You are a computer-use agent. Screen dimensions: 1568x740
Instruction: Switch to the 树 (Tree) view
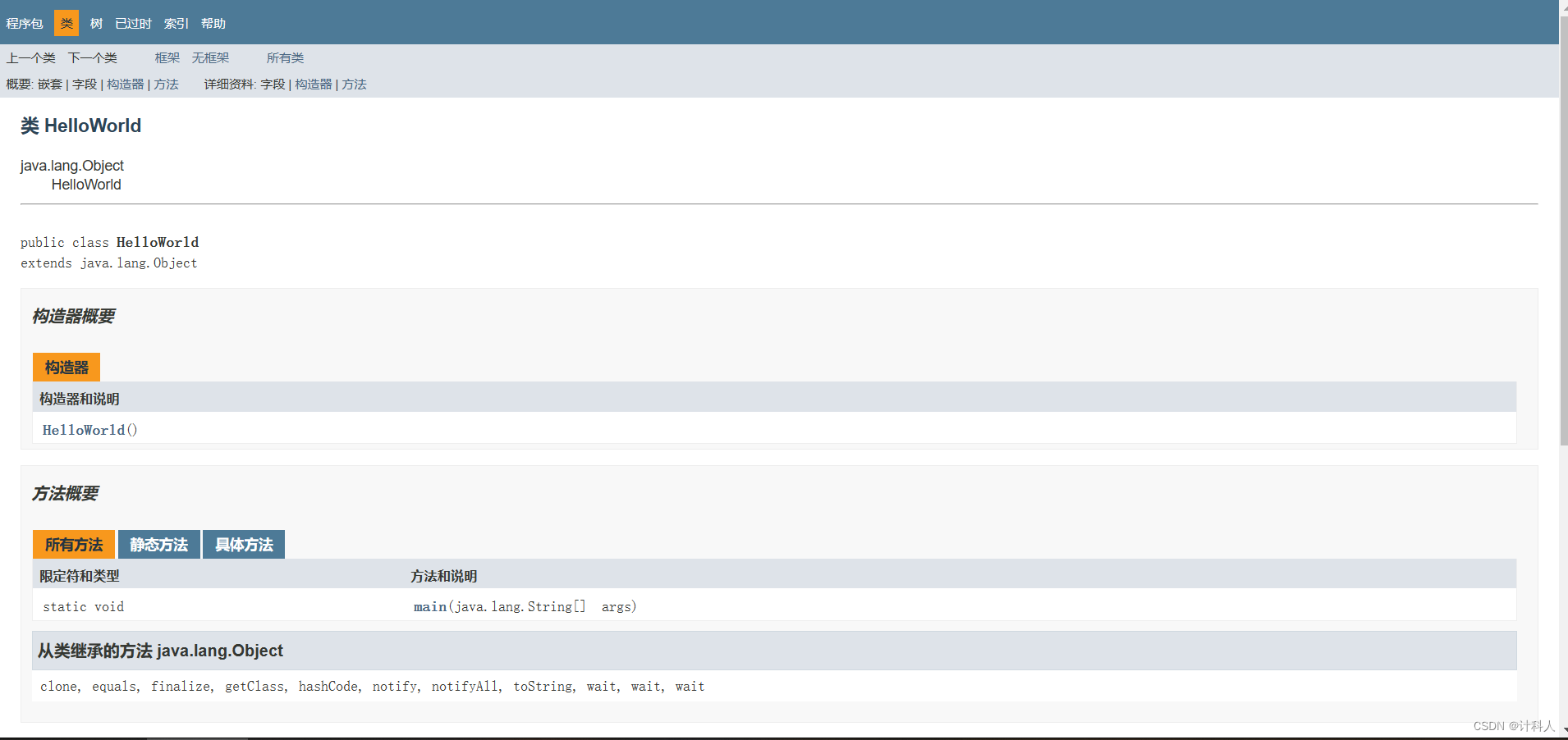pyautogui.click(x=95, y=23)
